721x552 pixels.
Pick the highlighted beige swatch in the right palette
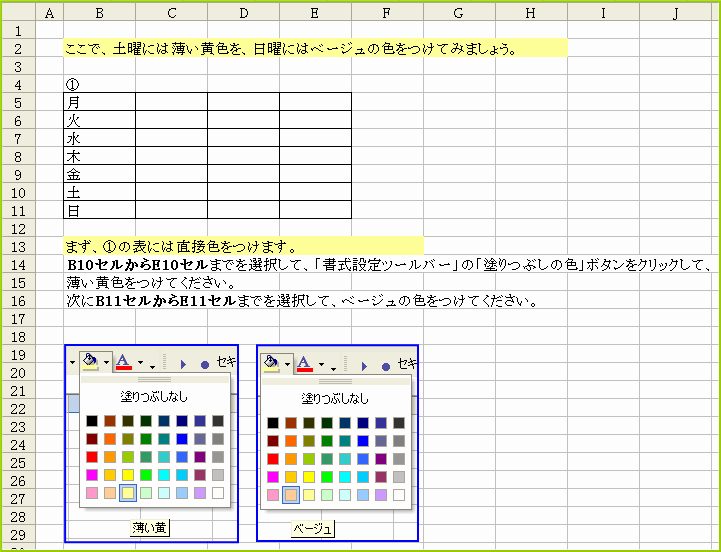click(x=291, y=495)
